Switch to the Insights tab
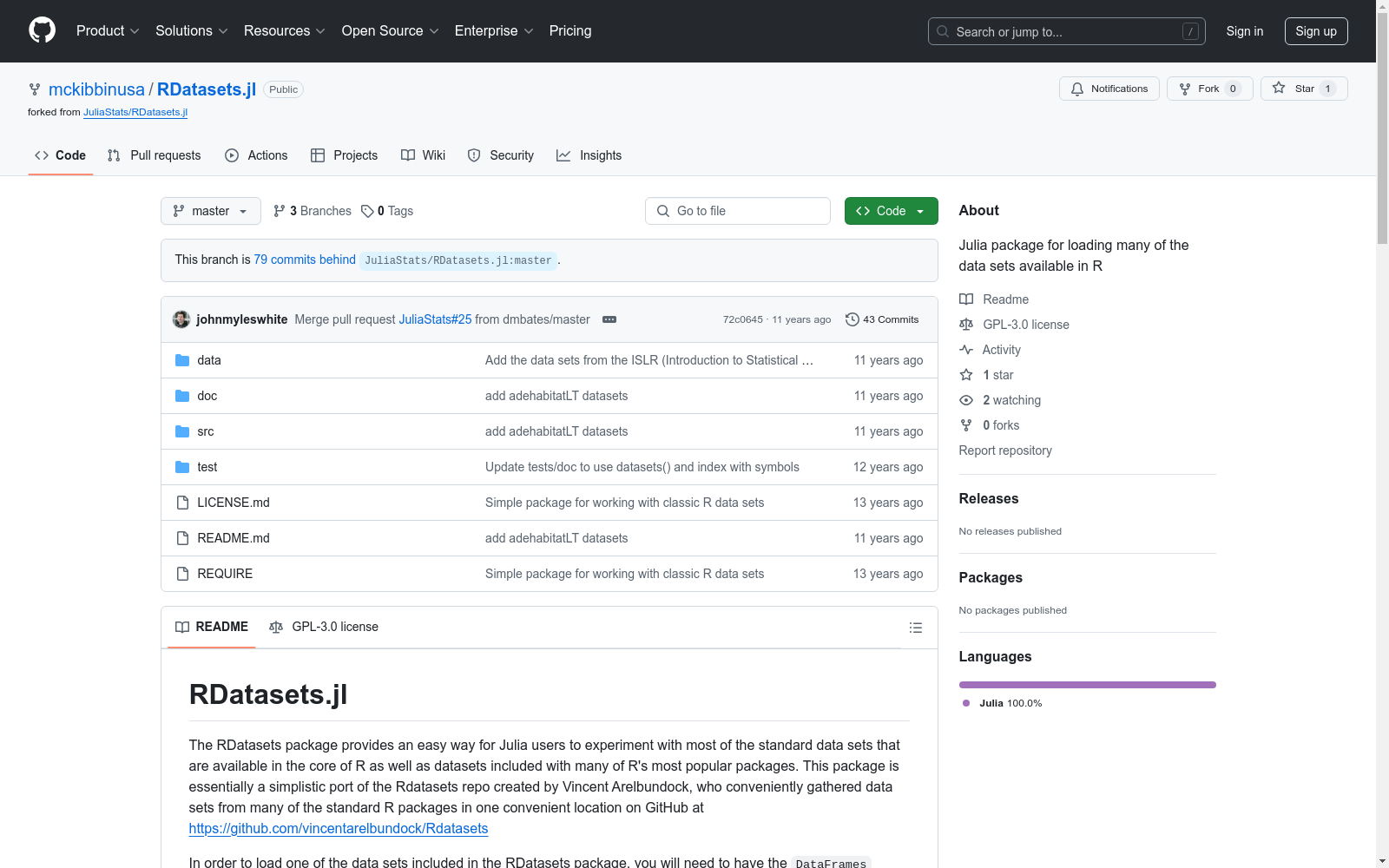 click(x=589, y=155)
